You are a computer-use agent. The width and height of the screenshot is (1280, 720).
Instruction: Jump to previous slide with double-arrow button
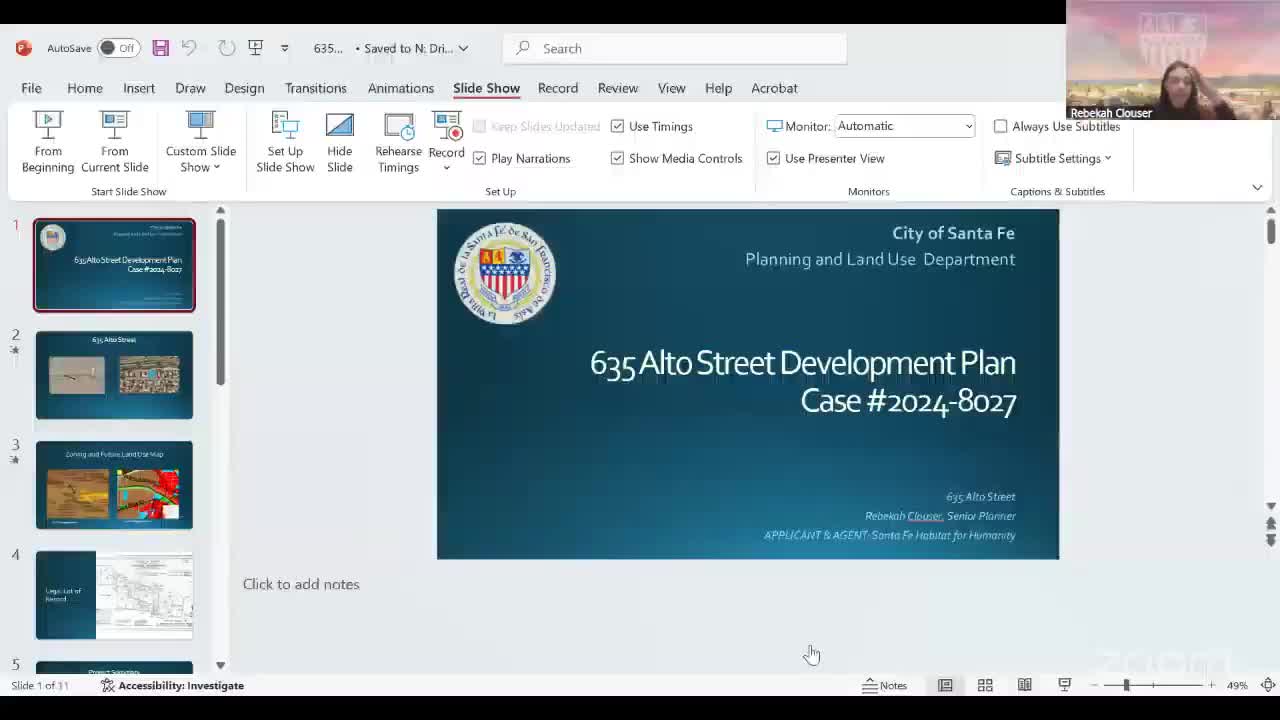pos(1271,523)
